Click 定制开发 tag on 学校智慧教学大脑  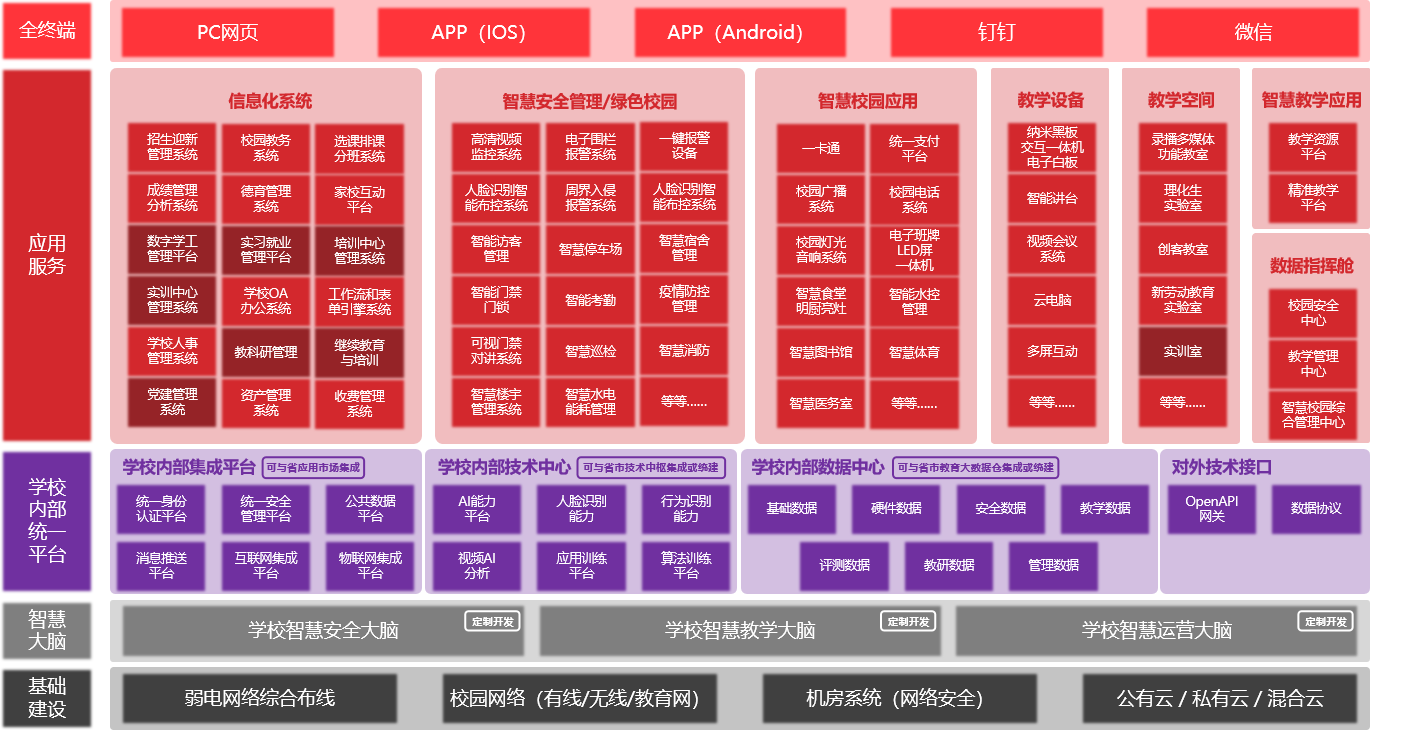point(909,622)
